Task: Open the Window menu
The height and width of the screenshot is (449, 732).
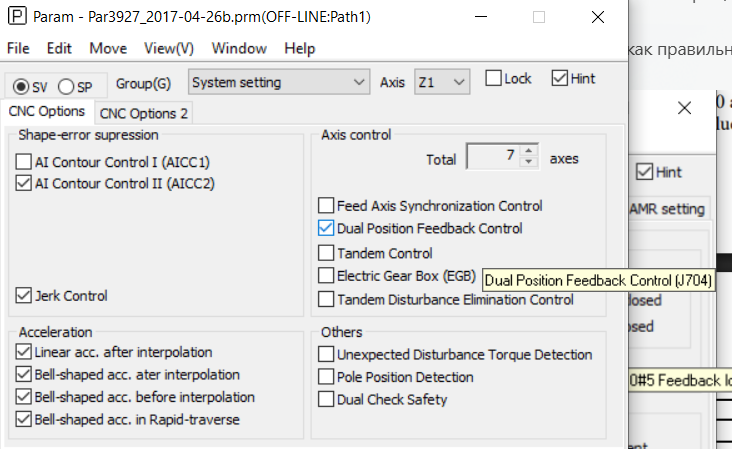Action: (239, 48)
